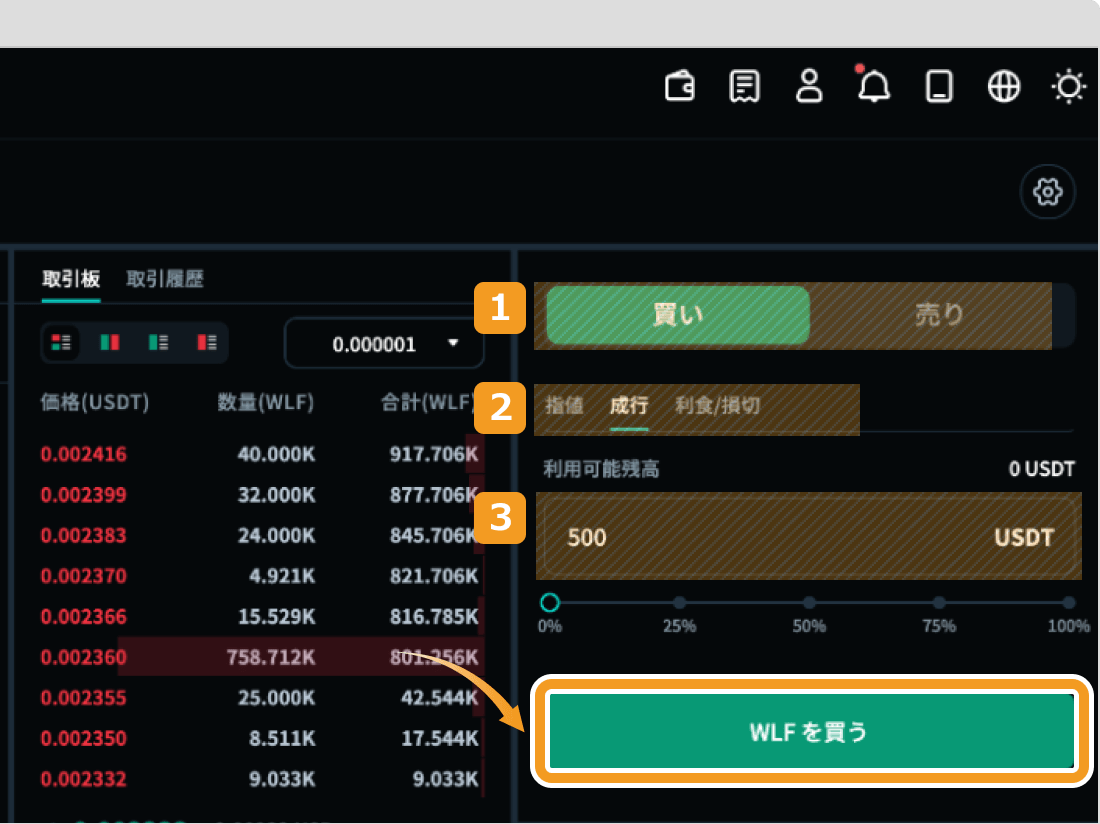1100x824 pixels.
Task: Switch to the 指値 order tab
Action: 565,407
